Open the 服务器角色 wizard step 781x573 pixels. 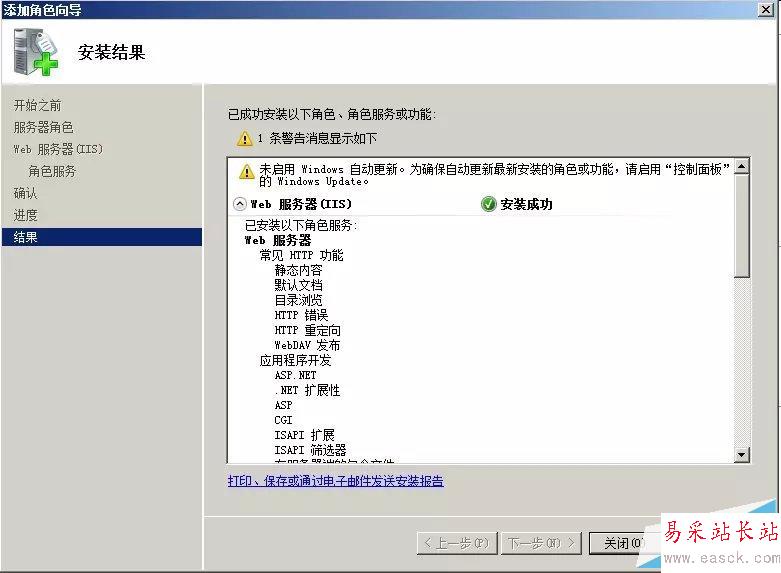(x=43, y=128)
